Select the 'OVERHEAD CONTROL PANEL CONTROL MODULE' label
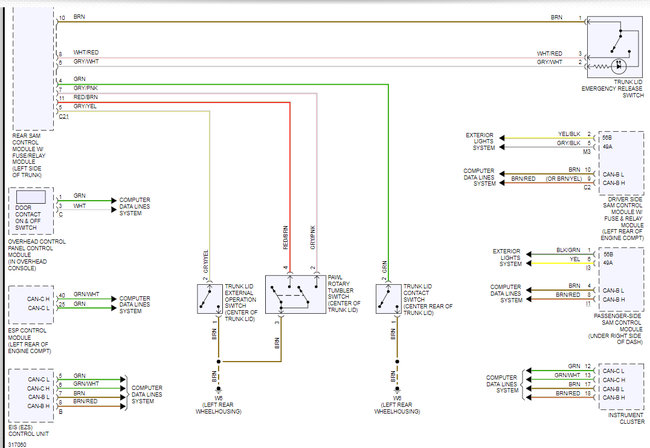Image resolution: width=650 pixels, height=448 pixels. (36, 255)
